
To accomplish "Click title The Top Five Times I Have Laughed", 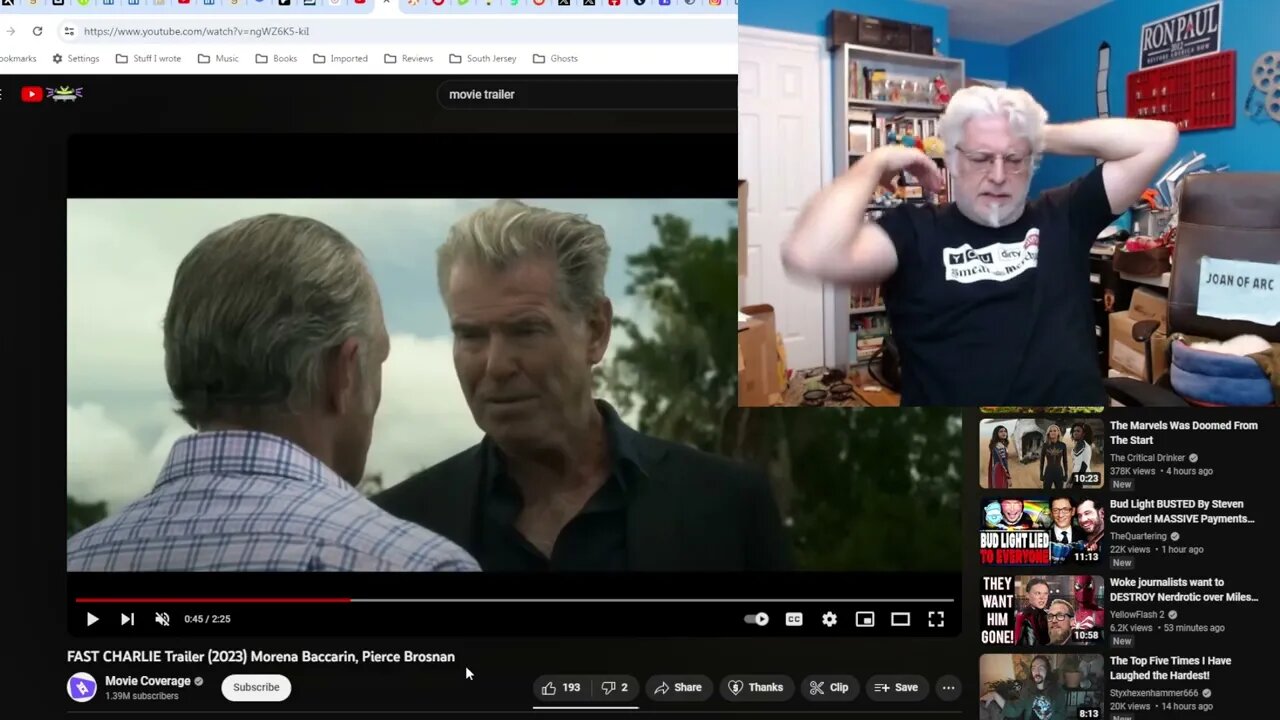I will coord(1170,668).
